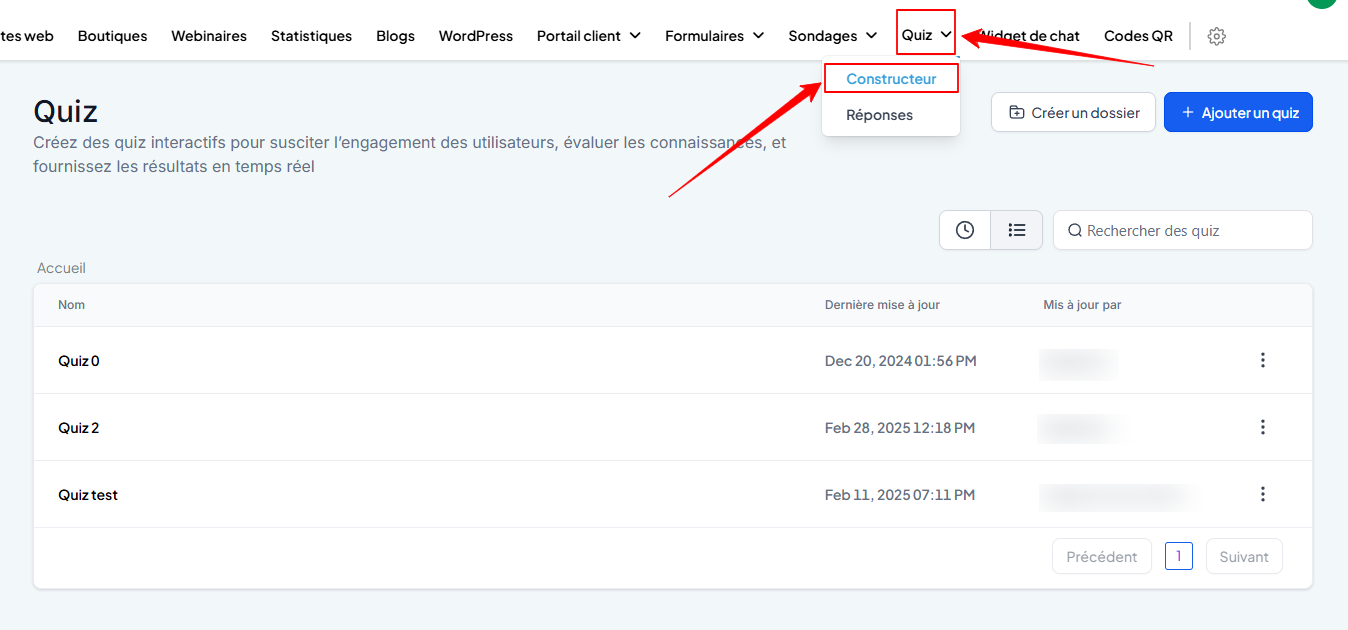Click date Feb 28, 2025 12:18 PM
The image size is (1348, 630).
pos(900,428)
